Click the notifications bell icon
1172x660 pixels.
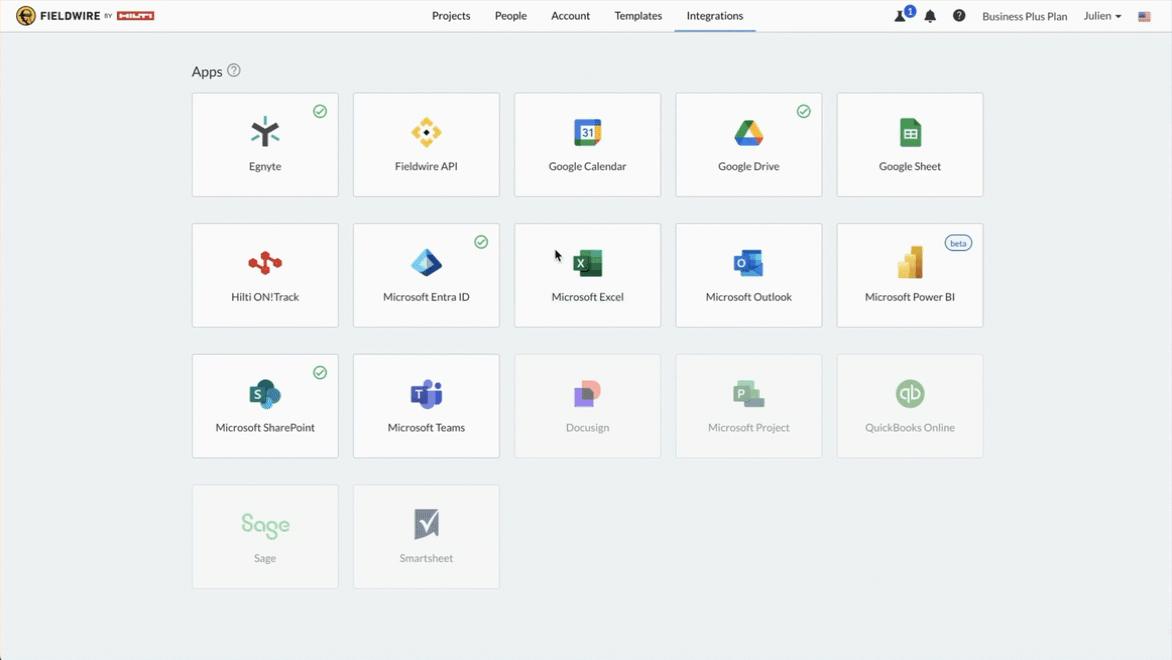click(x=930, y=16)
